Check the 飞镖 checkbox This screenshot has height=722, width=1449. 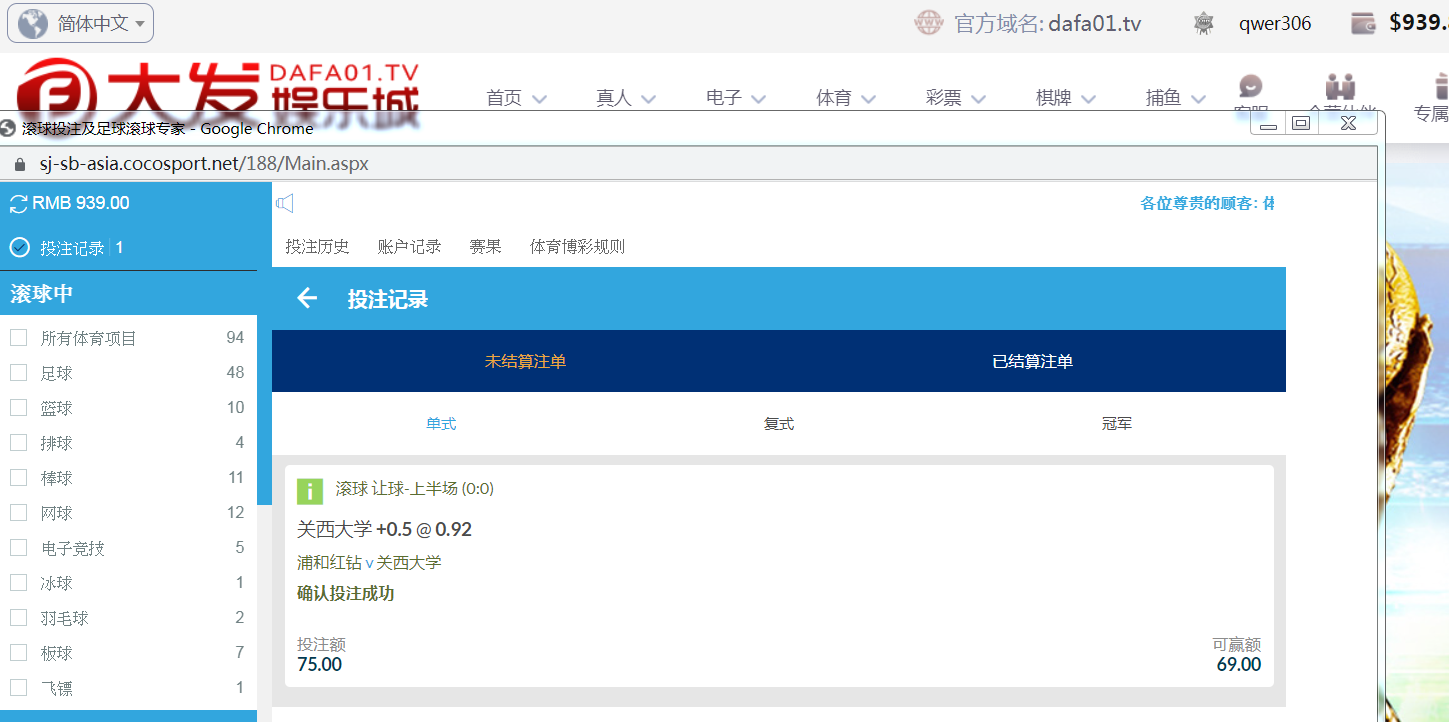pos(18,688)
